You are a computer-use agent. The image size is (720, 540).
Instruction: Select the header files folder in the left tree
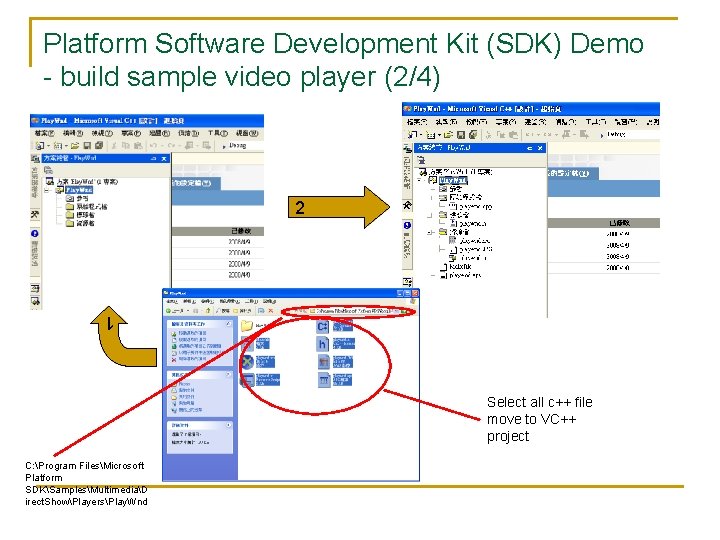(80, 215)
